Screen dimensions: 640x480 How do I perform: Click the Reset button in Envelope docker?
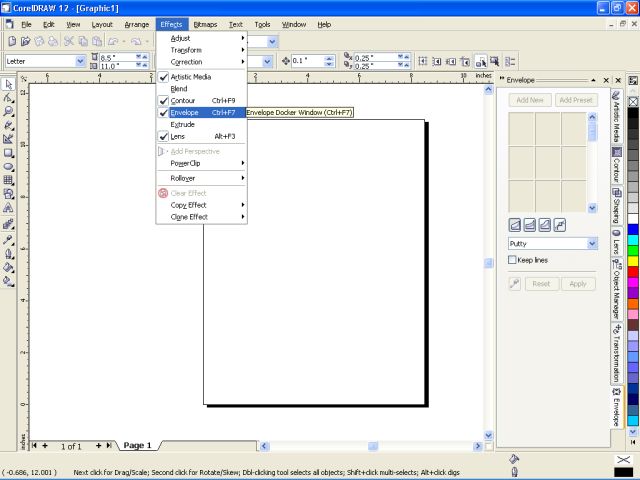tap(541, 284)
